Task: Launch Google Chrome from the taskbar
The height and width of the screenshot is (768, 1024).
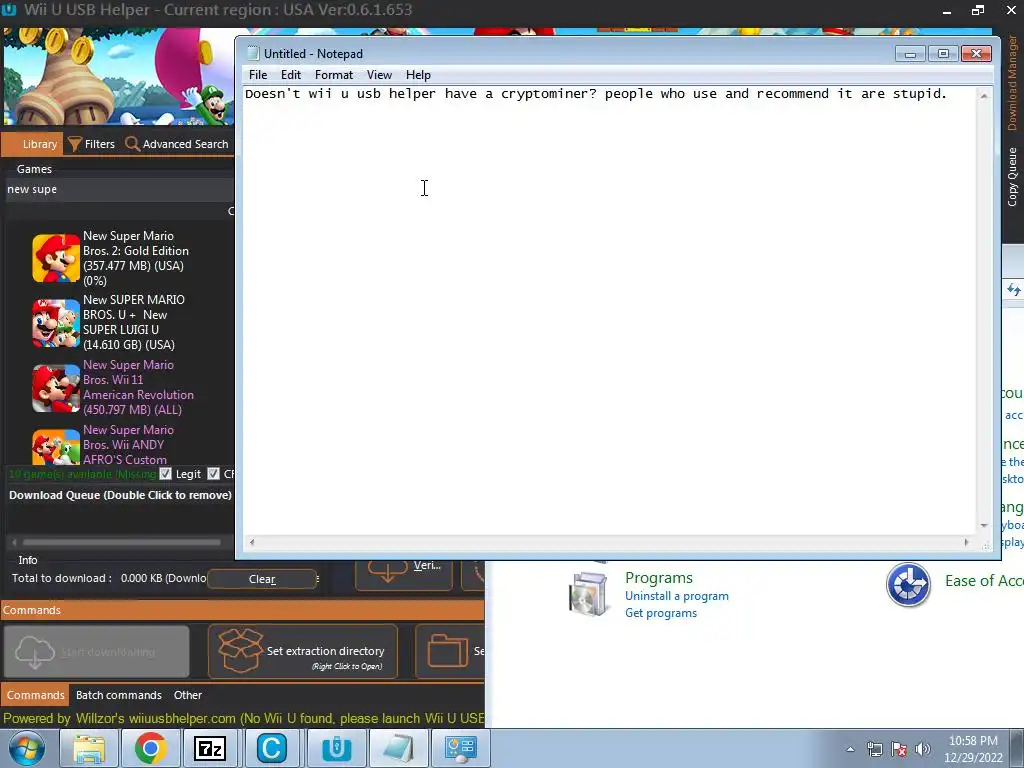Action: tap(150, 748)
